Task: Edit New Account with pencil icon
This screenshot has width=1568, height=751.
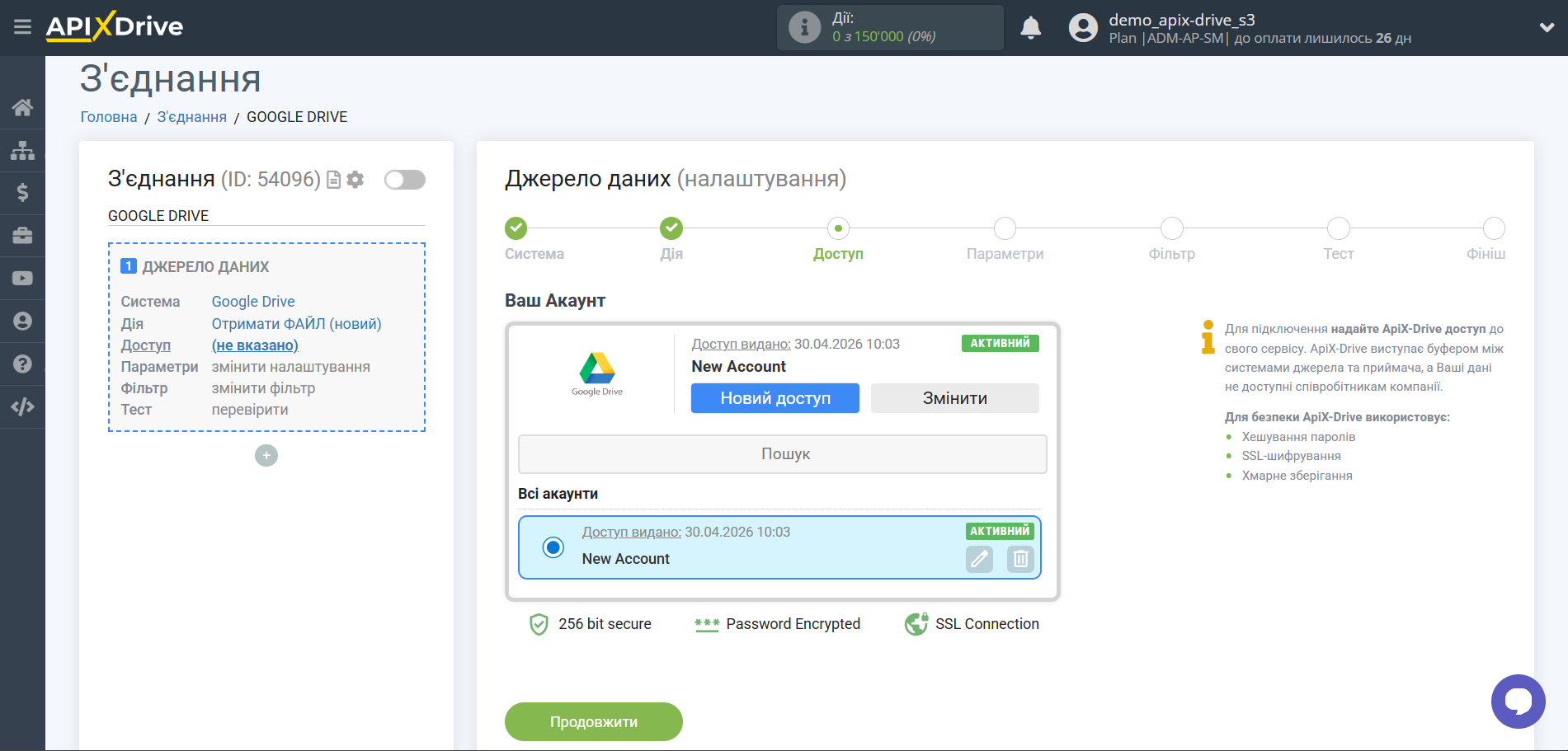Action: (979, 559)
